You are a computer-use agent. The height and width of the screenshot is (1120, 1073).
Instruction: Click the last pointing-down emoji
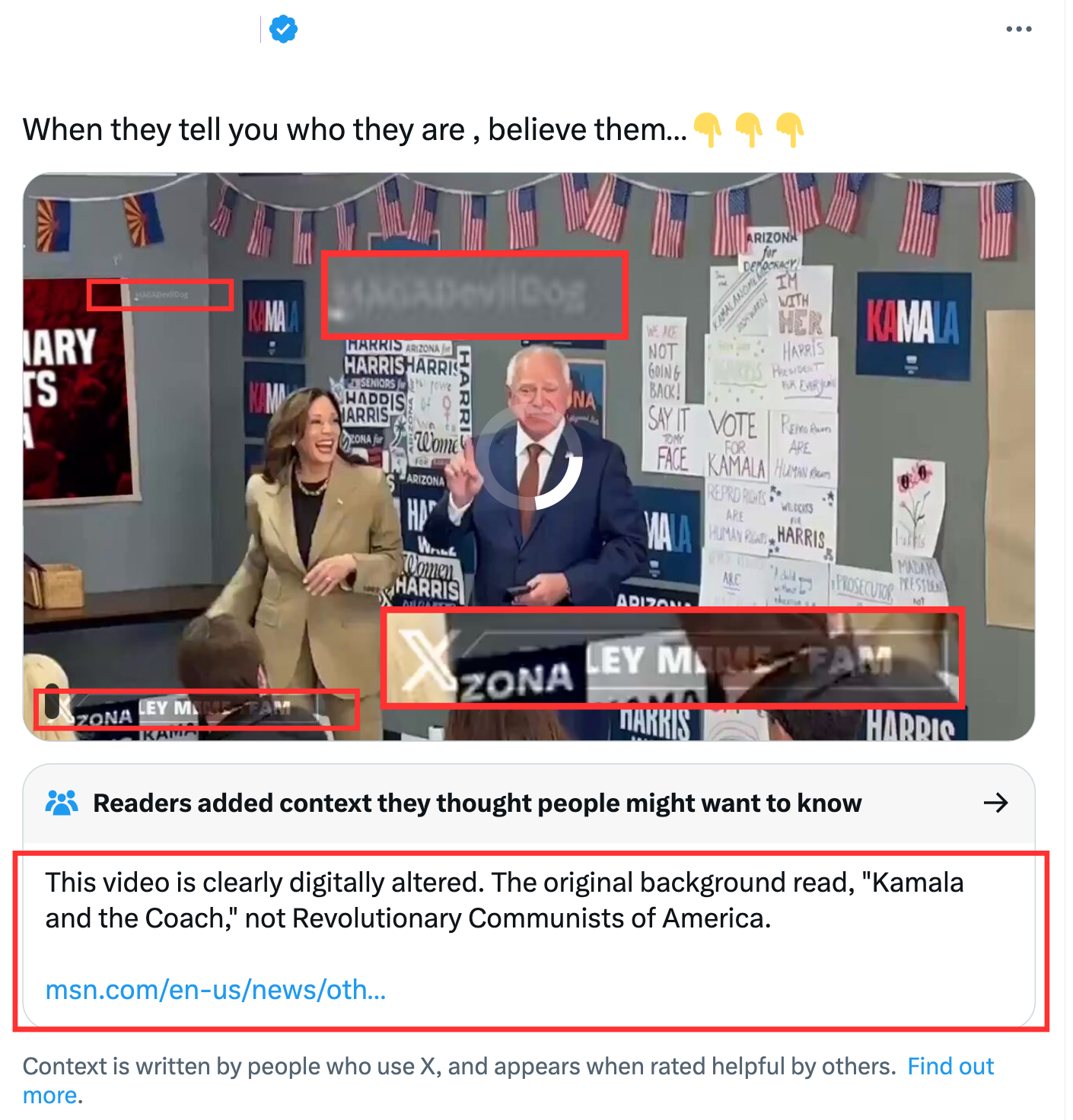coord(790,129)
